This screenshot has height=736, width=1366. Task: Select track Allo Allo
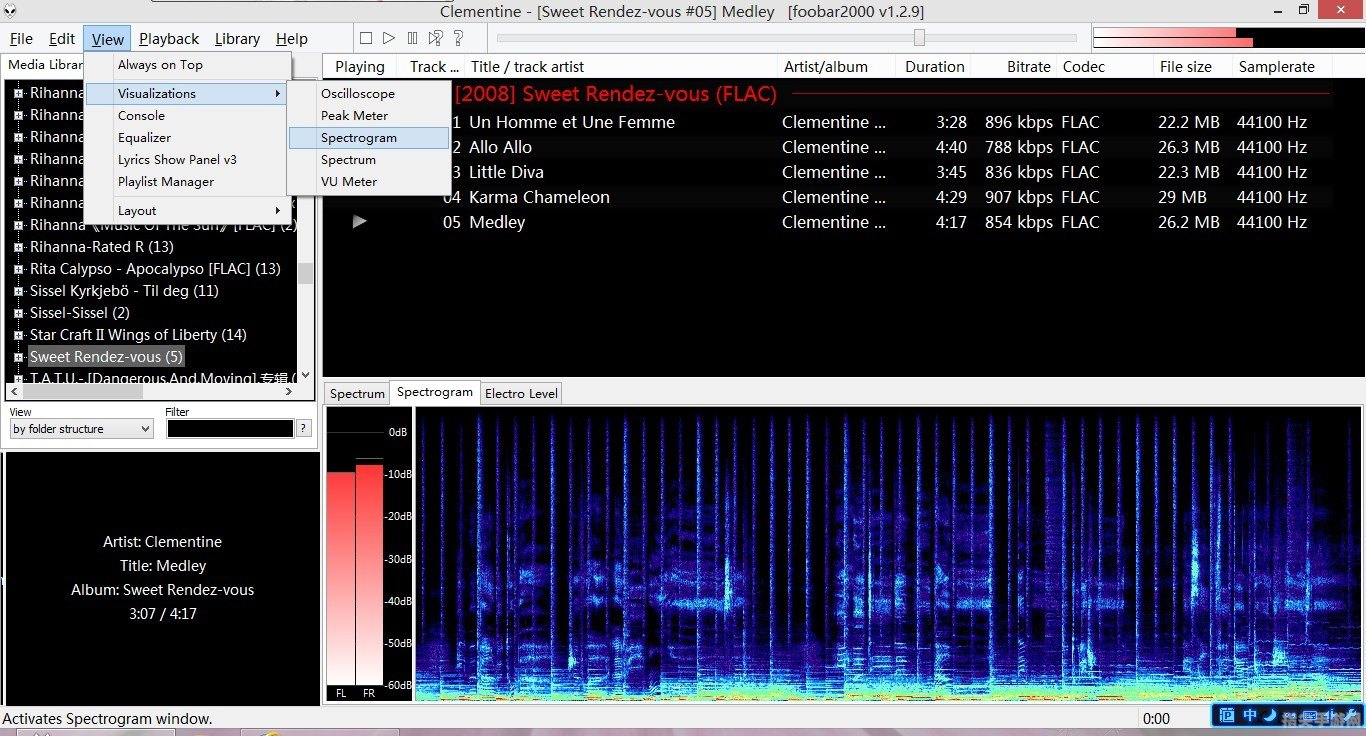828,147
